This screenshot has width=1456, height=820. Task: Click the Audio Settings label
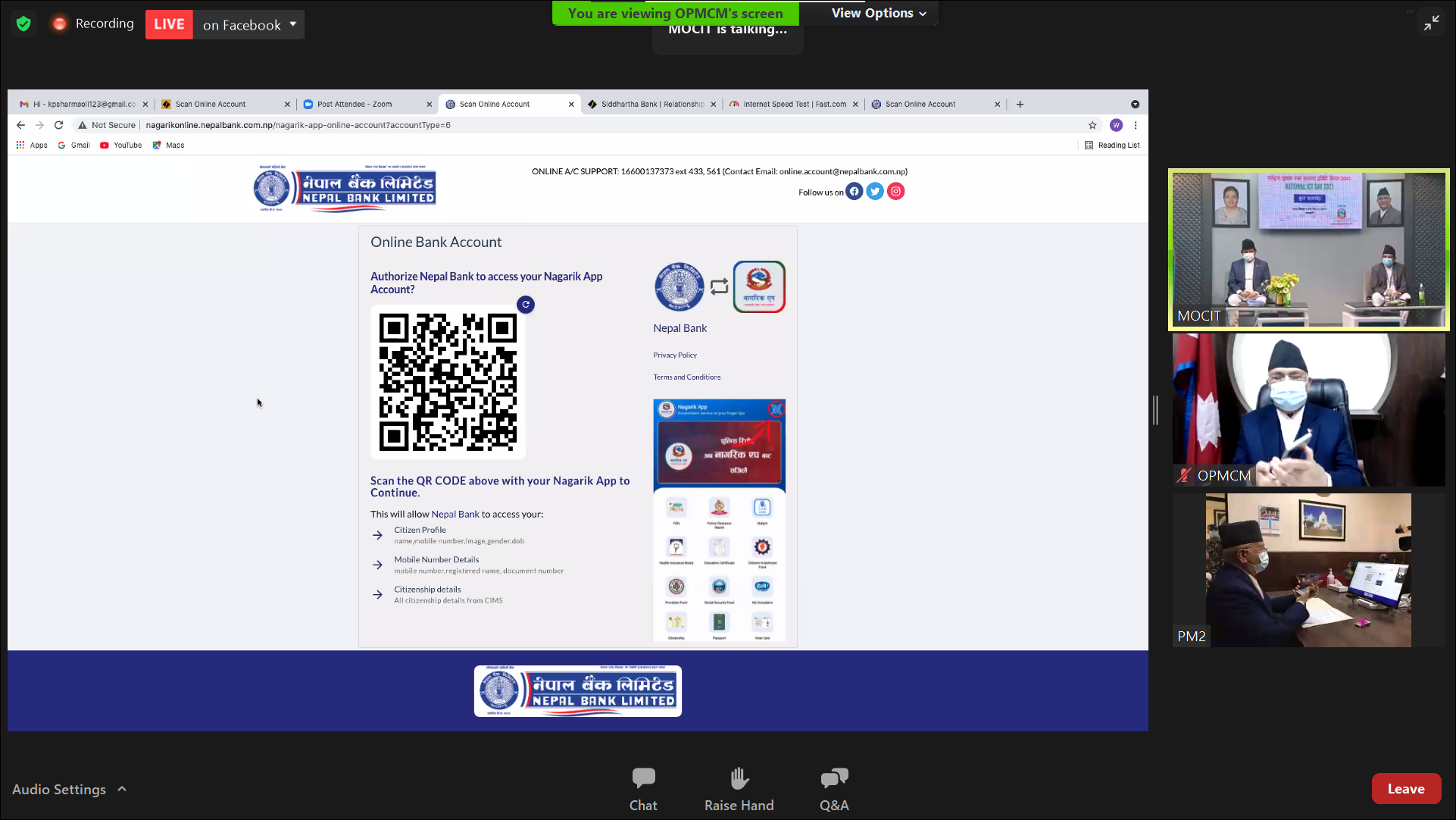click(59, 789)
